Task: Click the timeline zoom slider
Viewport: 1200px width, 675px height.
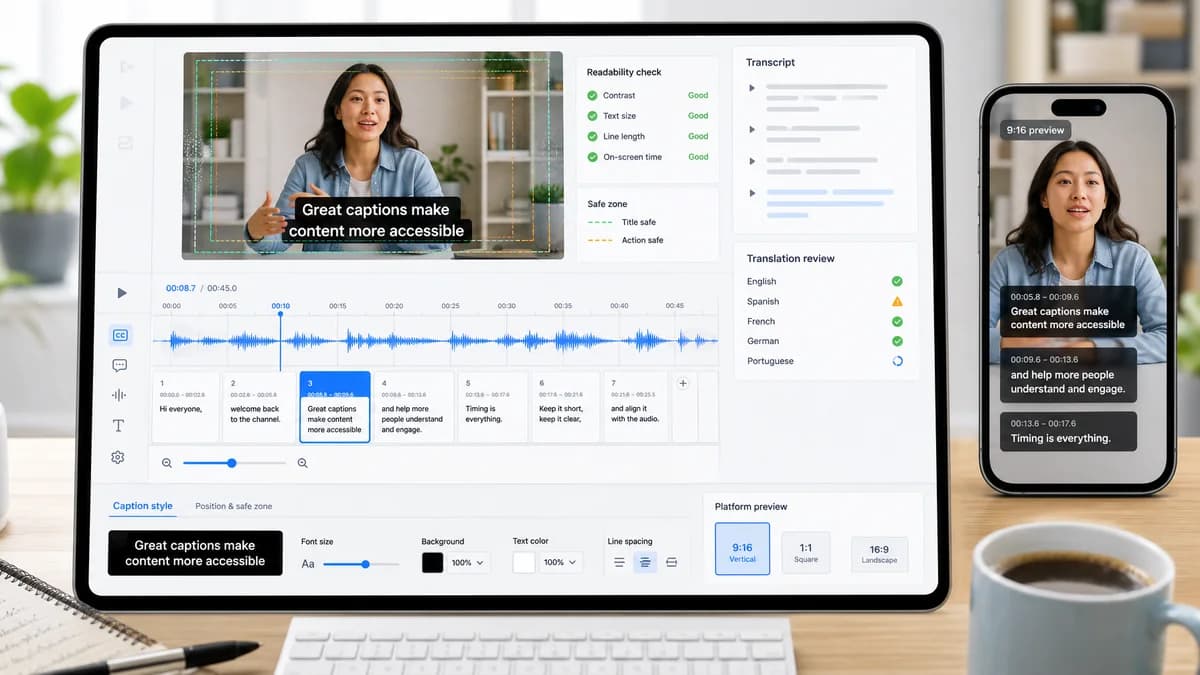Action: (x=234, y=463)
